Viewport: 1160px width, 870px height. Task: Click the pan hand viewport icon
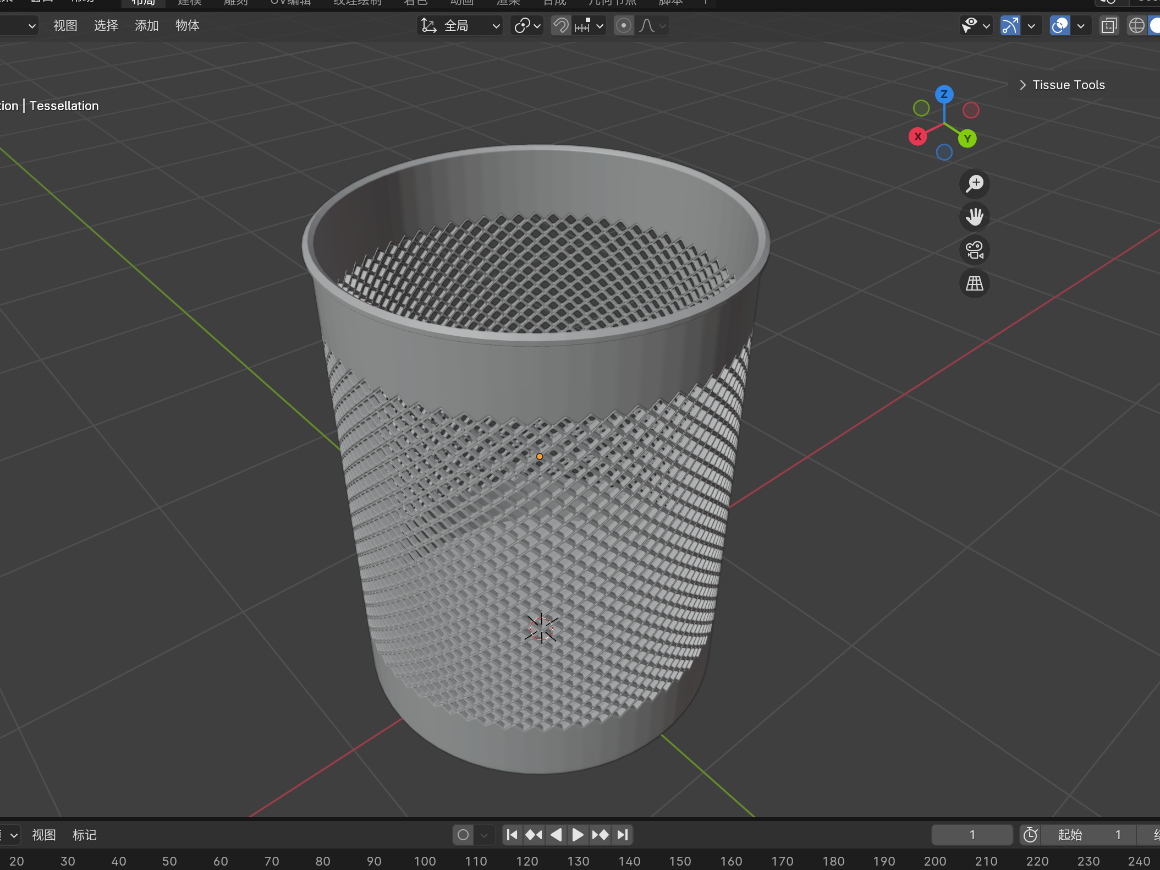pyautogui.click(x=974, y=216)
